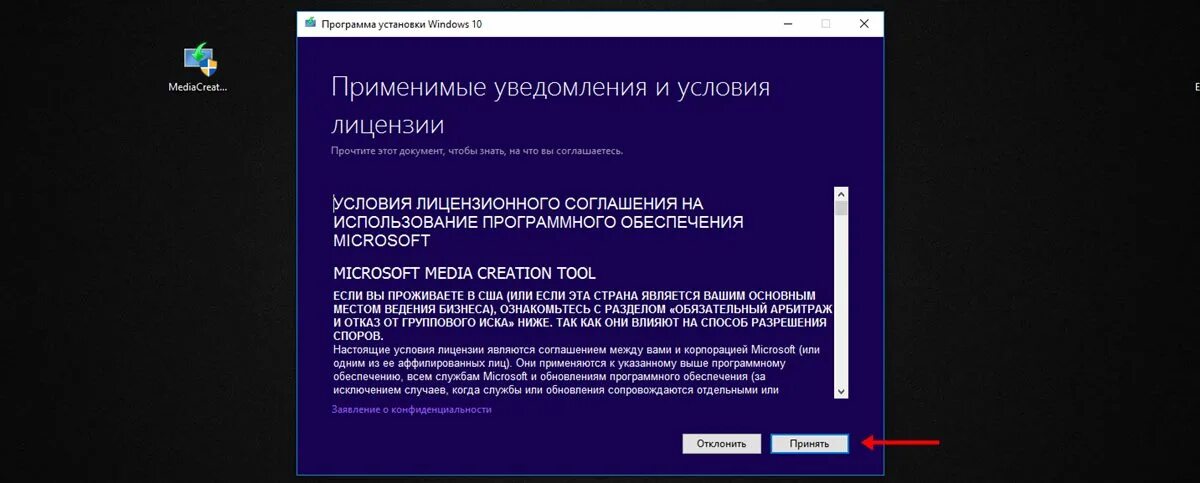Screen dimensions: 1200x483
Task: Click the Прочтите этот документ subtitle text
Action: (477, 151)
